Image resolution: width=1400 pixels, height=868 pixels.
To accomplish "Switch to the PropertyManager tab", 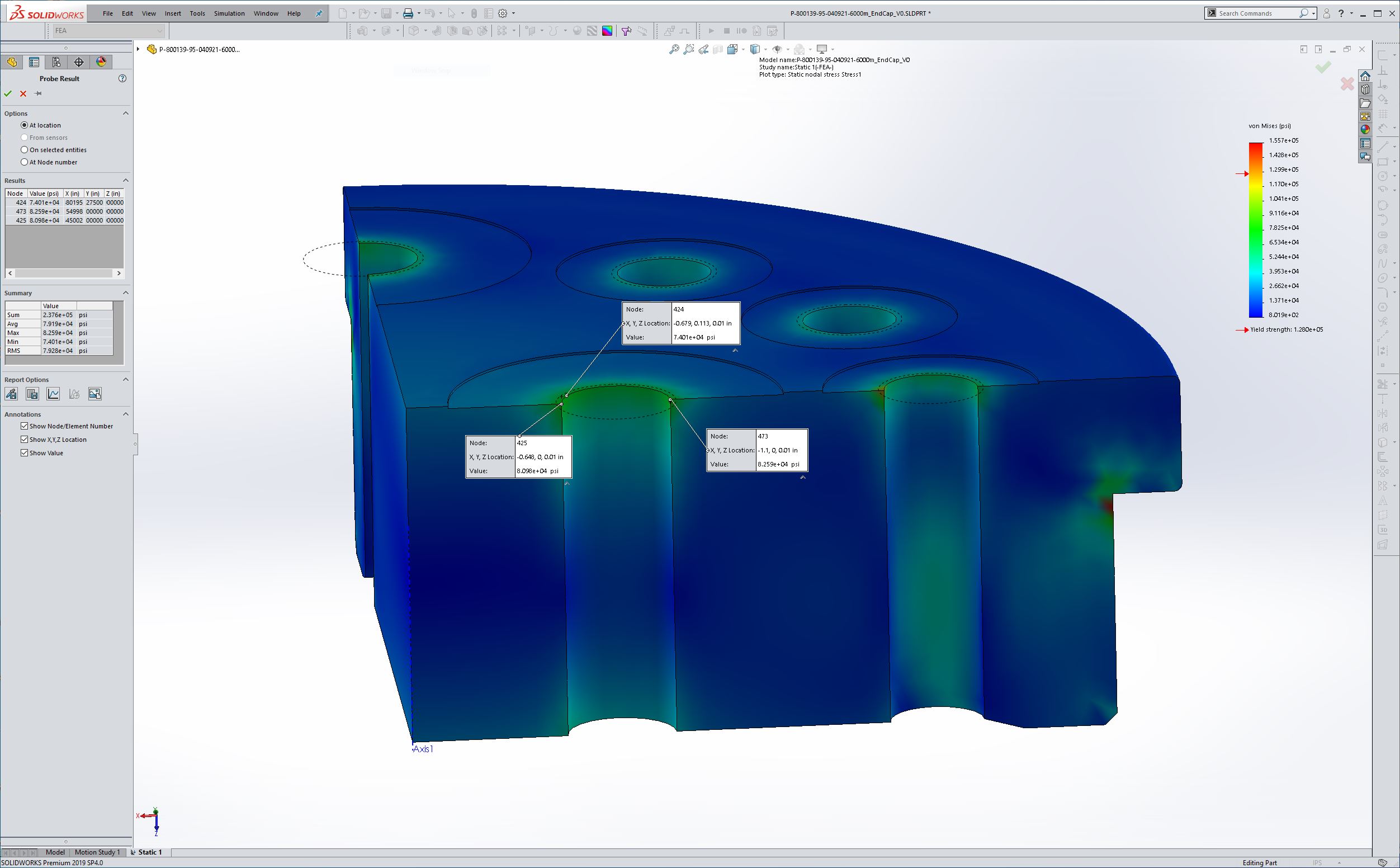I will click(34, 62).
